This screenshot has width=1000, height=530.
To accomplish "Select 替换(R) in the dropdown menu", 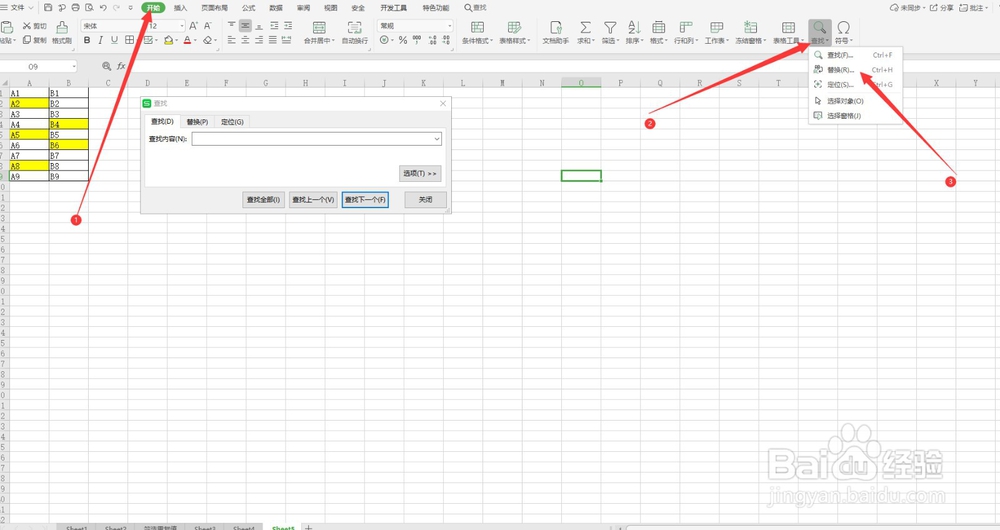I will click(x=855, y=70).
